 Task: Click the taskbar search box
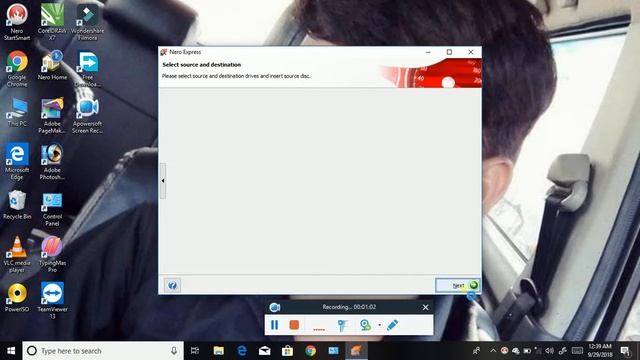[x=103, y=351]
